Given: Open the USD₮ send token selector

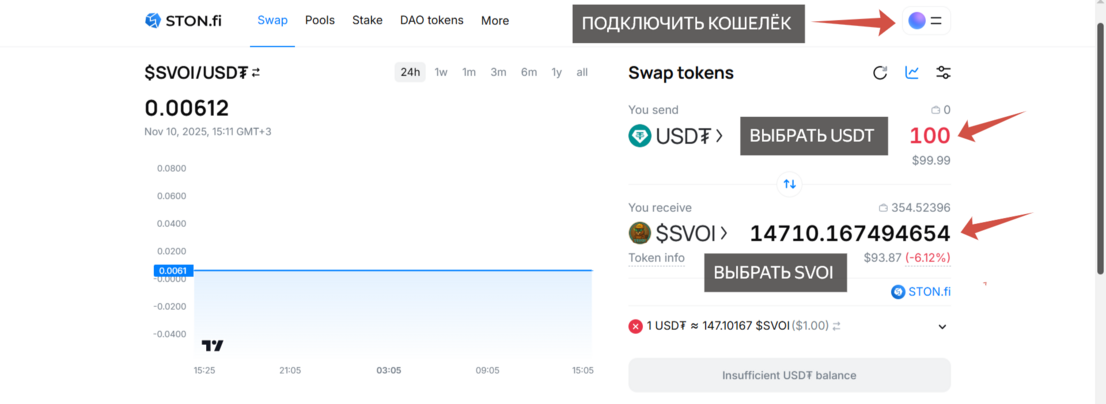Looking at the screenshot, I should (676, 136).
